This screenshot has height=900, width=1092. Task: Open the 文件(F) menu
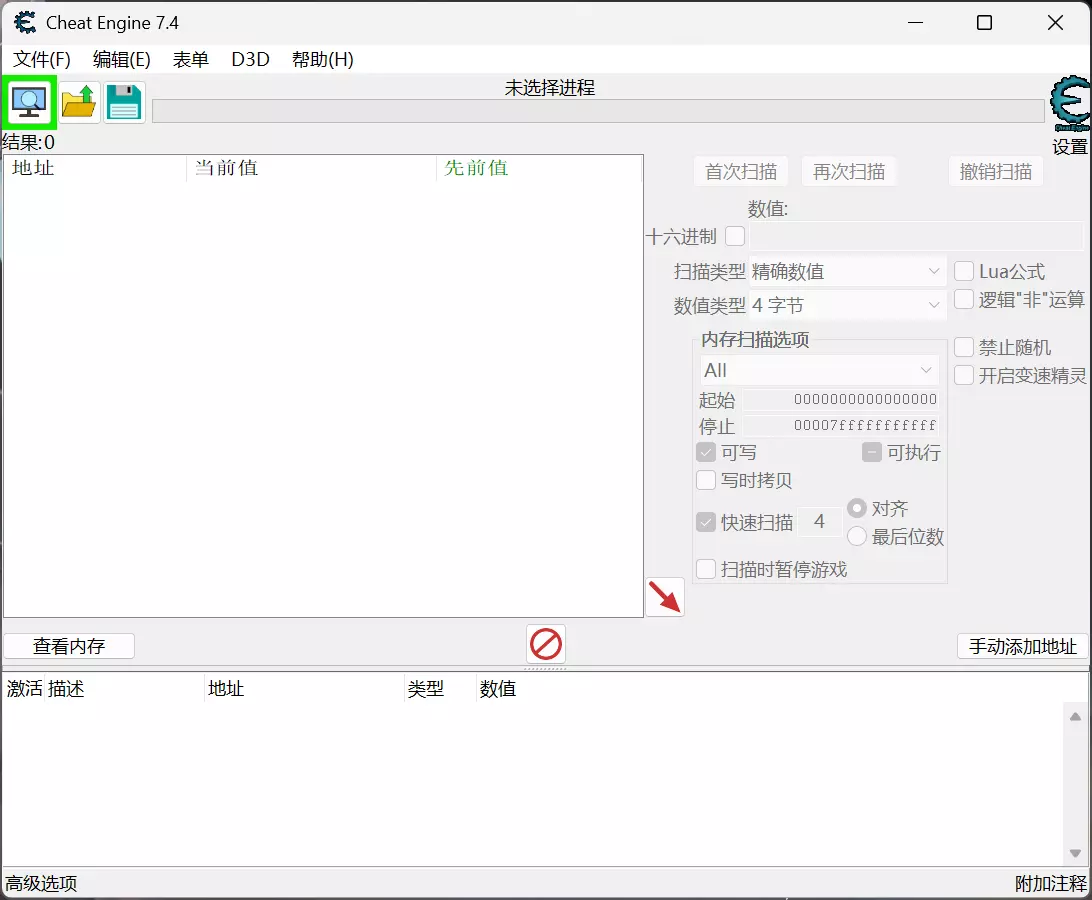point(42,60)
